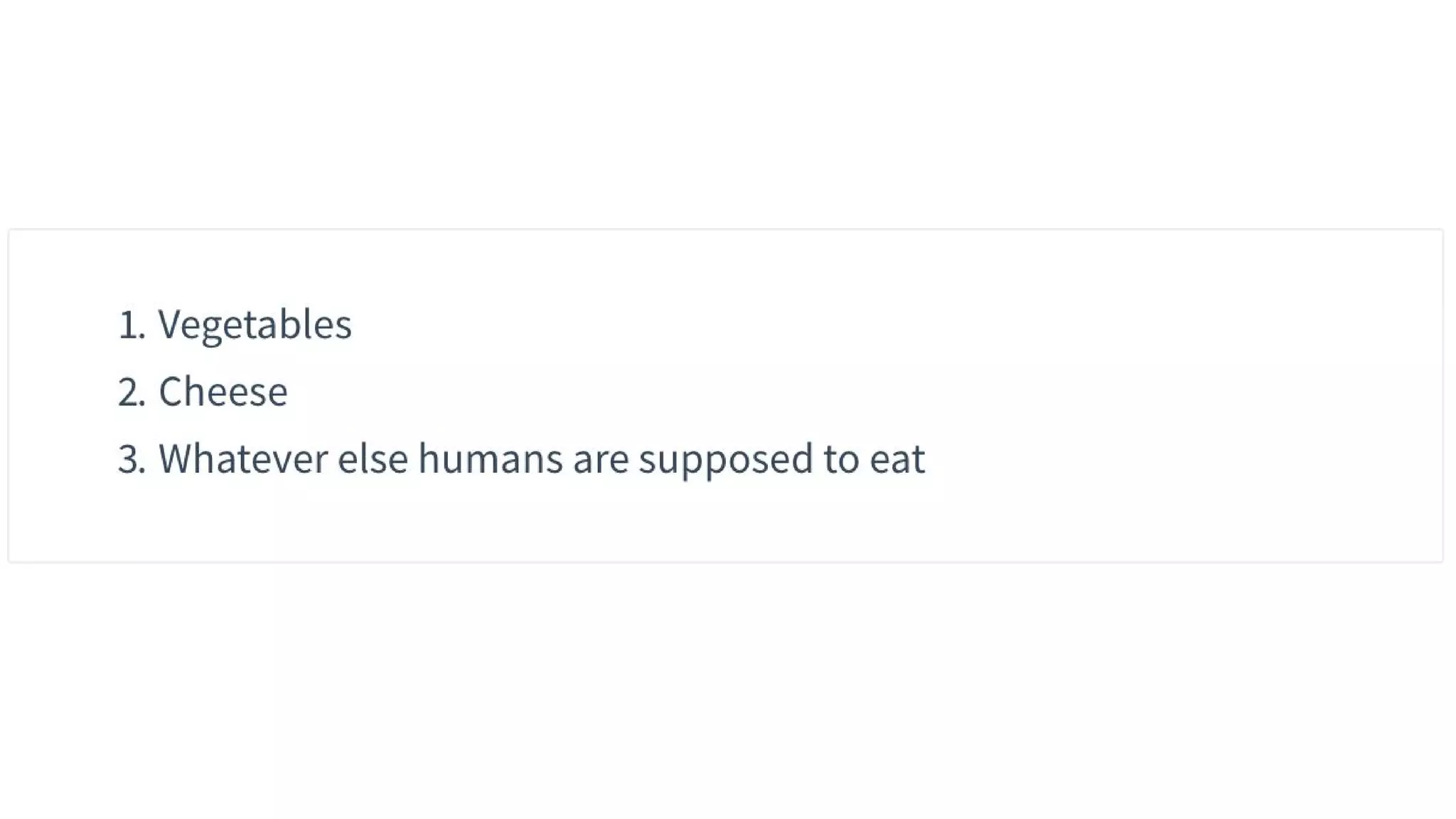Click the word "to" before "eat"
Screen dimensions: 1456x819
coord(841,460)
